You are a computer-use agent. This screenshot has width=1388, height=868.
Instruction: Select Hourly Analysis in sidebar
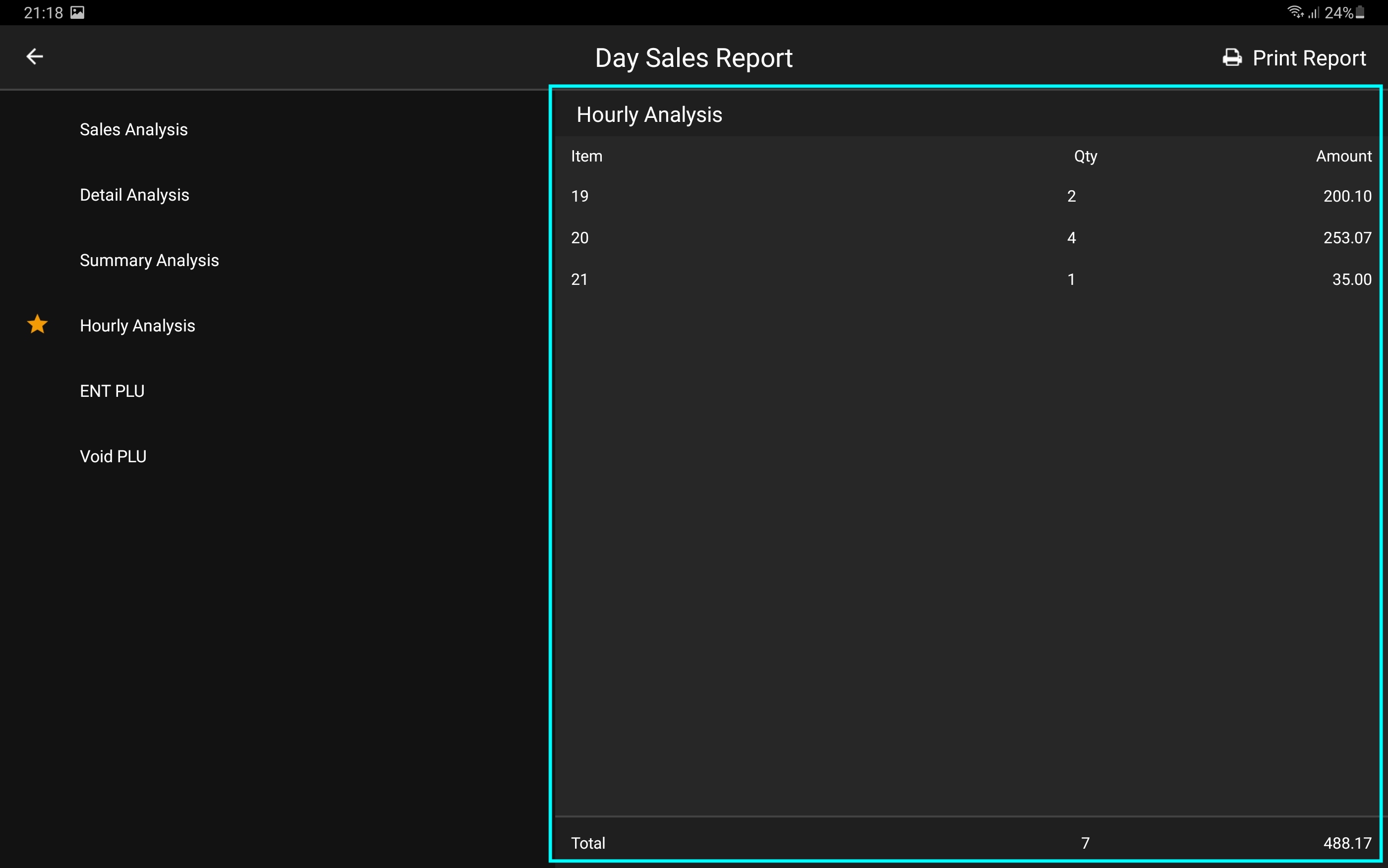click(137, 326)
